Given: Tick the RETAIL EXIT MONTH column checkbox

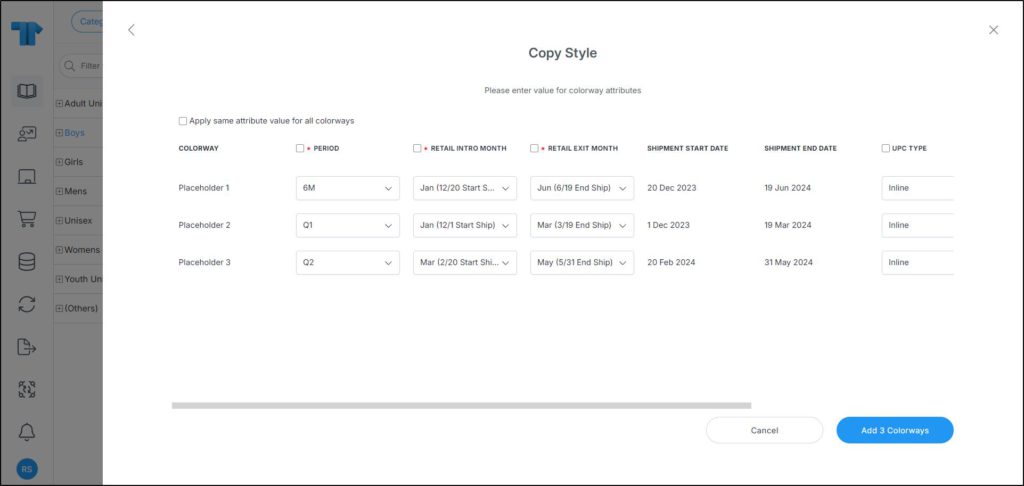Looking at the screenshot, I should 534,148.
